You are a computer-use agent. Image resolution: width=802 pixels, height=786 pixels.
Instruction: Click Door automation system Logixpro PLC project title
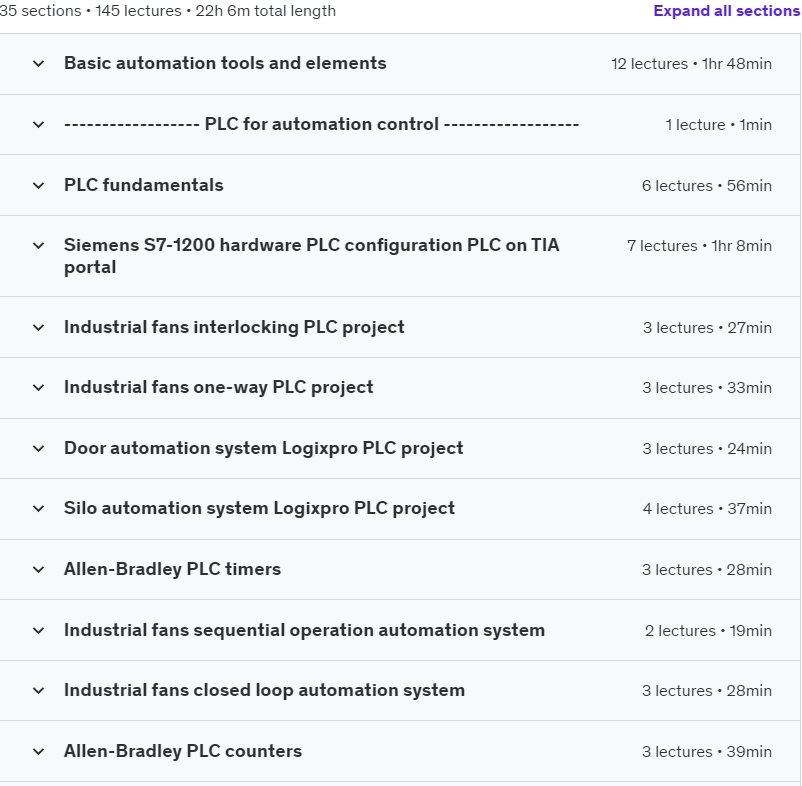[264, 448]
